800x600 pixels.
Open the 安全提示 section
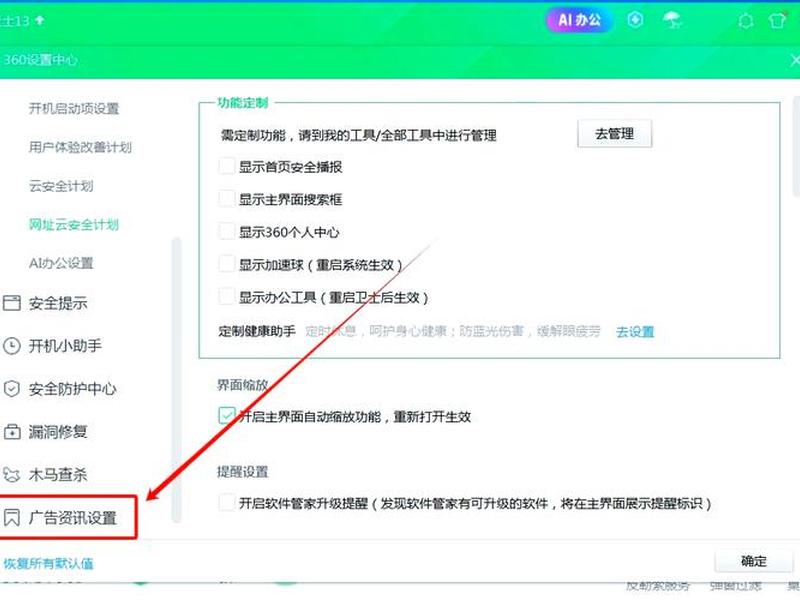pyautogui.click(x=58, y=303)
